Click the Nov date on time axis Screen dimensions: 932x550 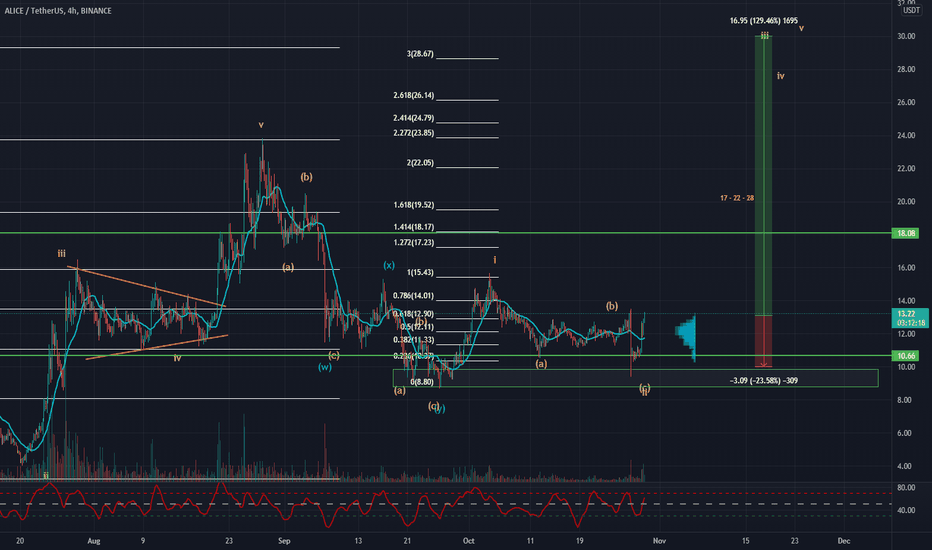[x=659, y=541]
